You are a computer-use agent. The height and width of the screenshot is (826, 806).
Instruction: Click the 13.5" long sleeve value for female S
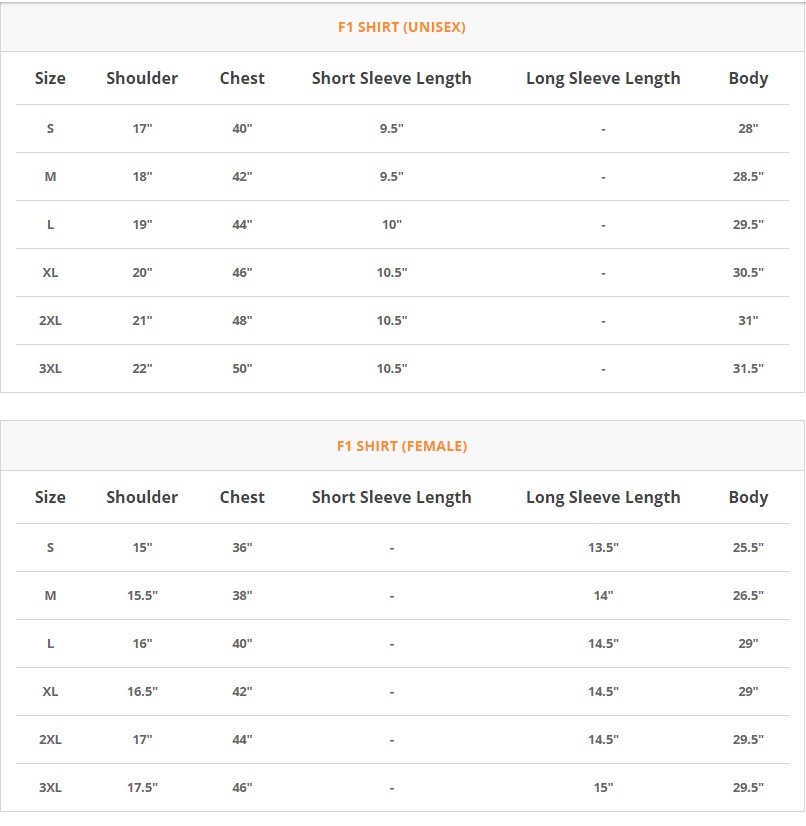pos(603,547)
